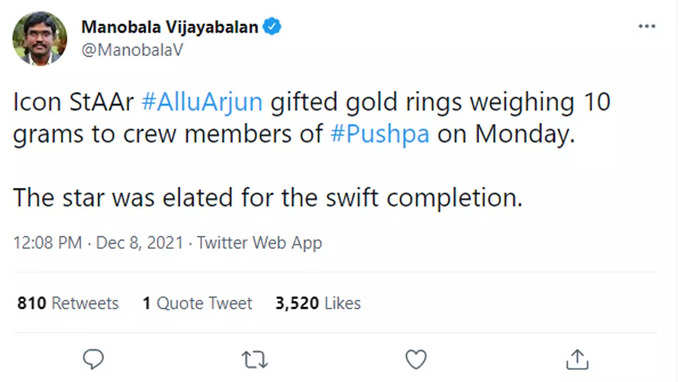Screen dimensions: 680x382
Task: Like the tweet with the heart icon
Action: point(416,359)
